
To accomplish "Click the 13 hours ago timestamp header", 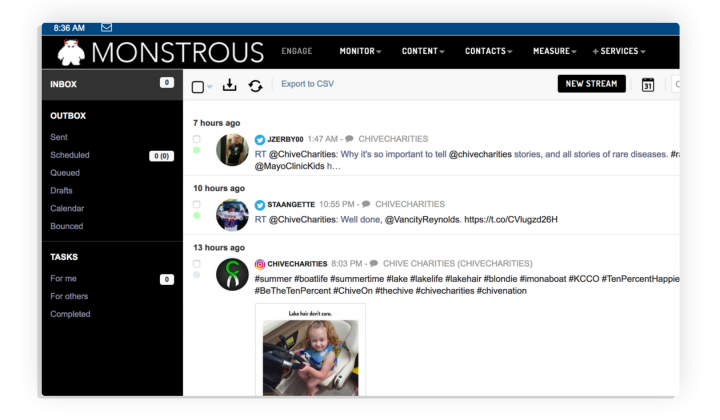I will pos(219,247).
